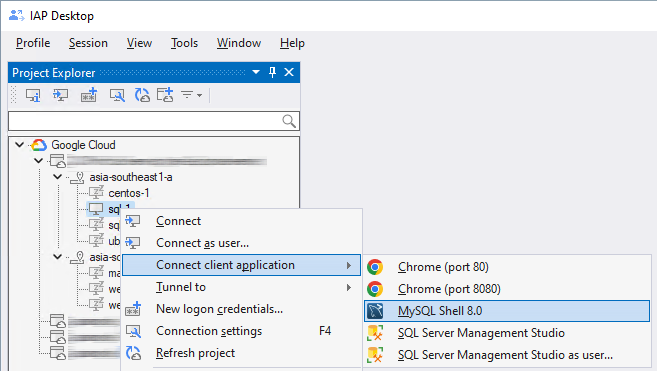Open the Tools menu

click(184, 43)
